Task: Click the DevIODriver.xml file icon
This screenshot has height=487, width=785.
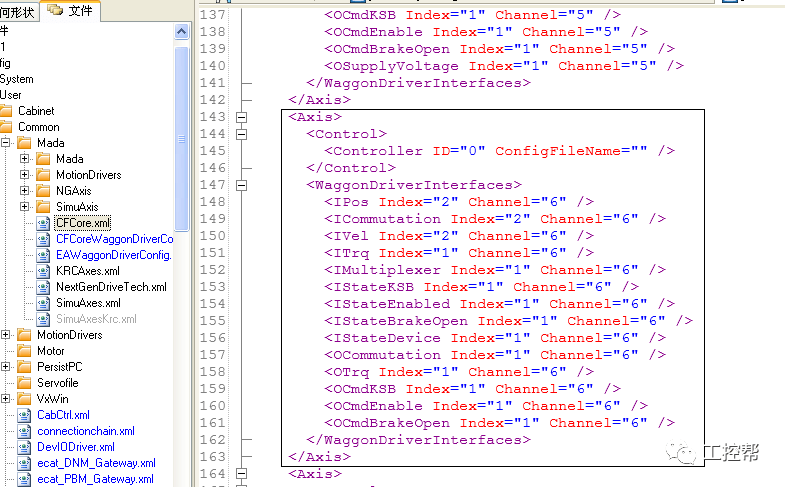Action: [24, 447]
